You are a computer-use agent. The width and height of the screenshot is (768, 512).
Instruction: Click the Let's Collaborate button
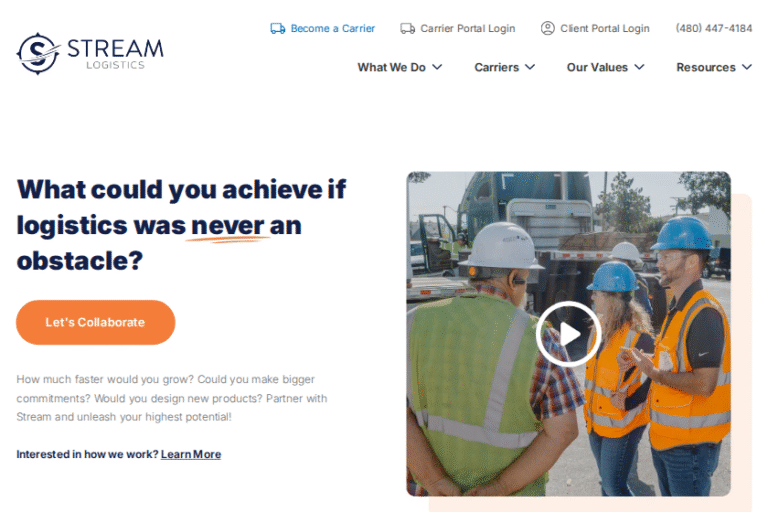click(96, 322)
